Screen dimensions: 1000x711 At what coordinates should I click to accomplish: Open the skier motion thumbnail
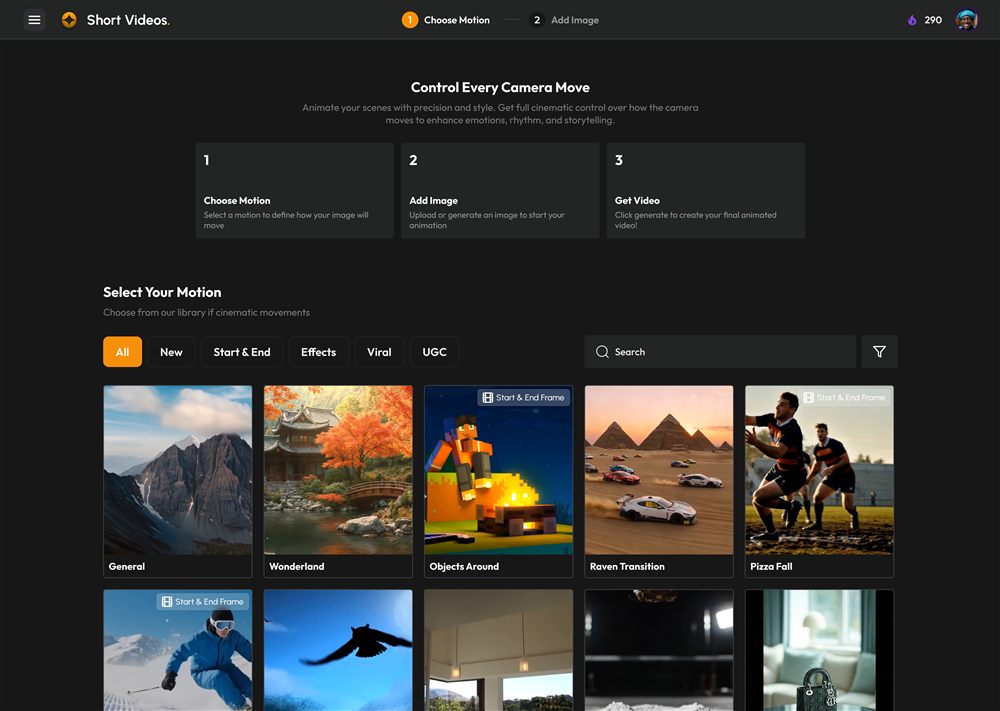[x=178, y=650]
